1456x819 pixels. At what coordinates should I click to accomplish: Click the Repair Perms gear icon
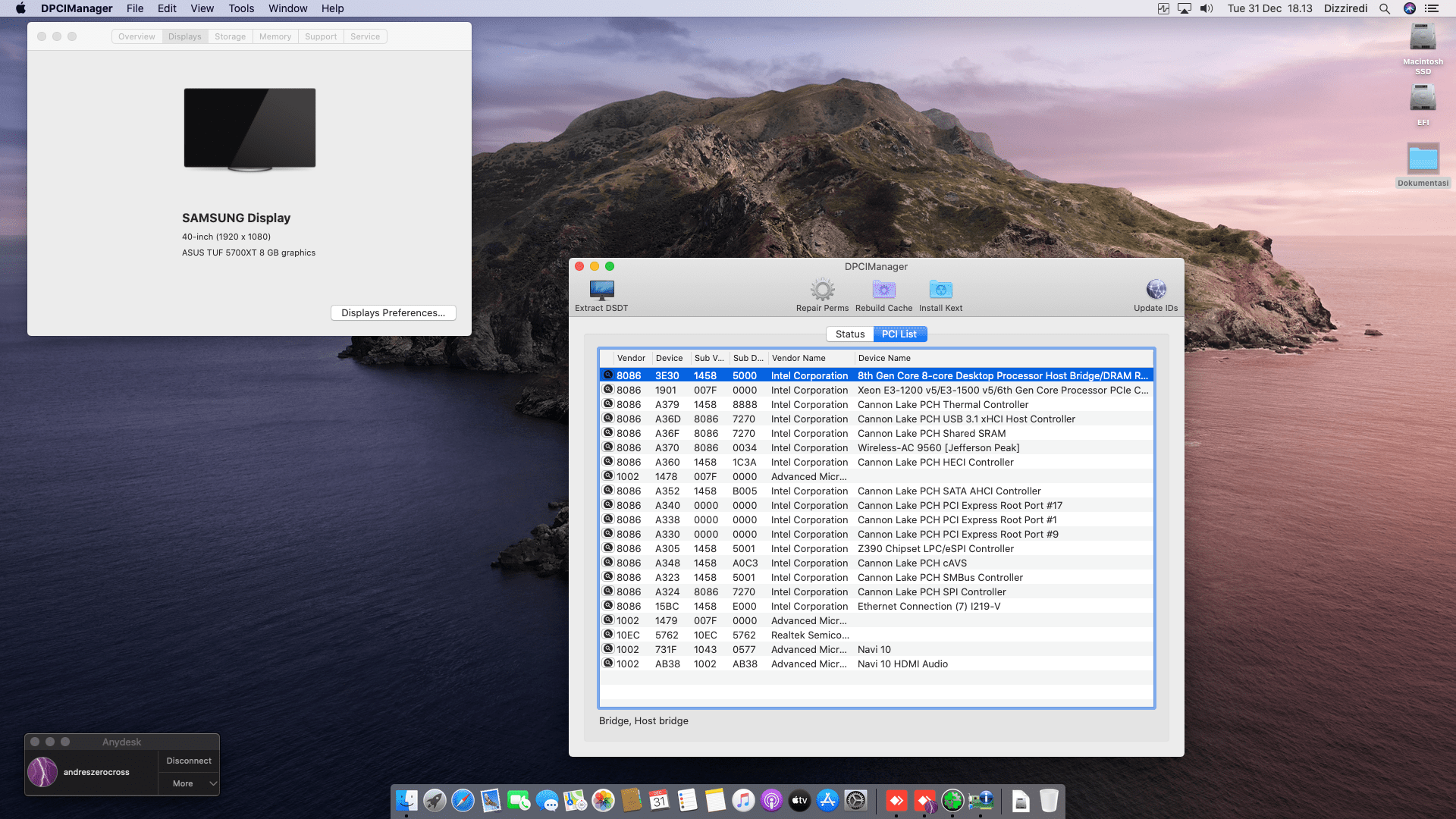tap(822, 290)
